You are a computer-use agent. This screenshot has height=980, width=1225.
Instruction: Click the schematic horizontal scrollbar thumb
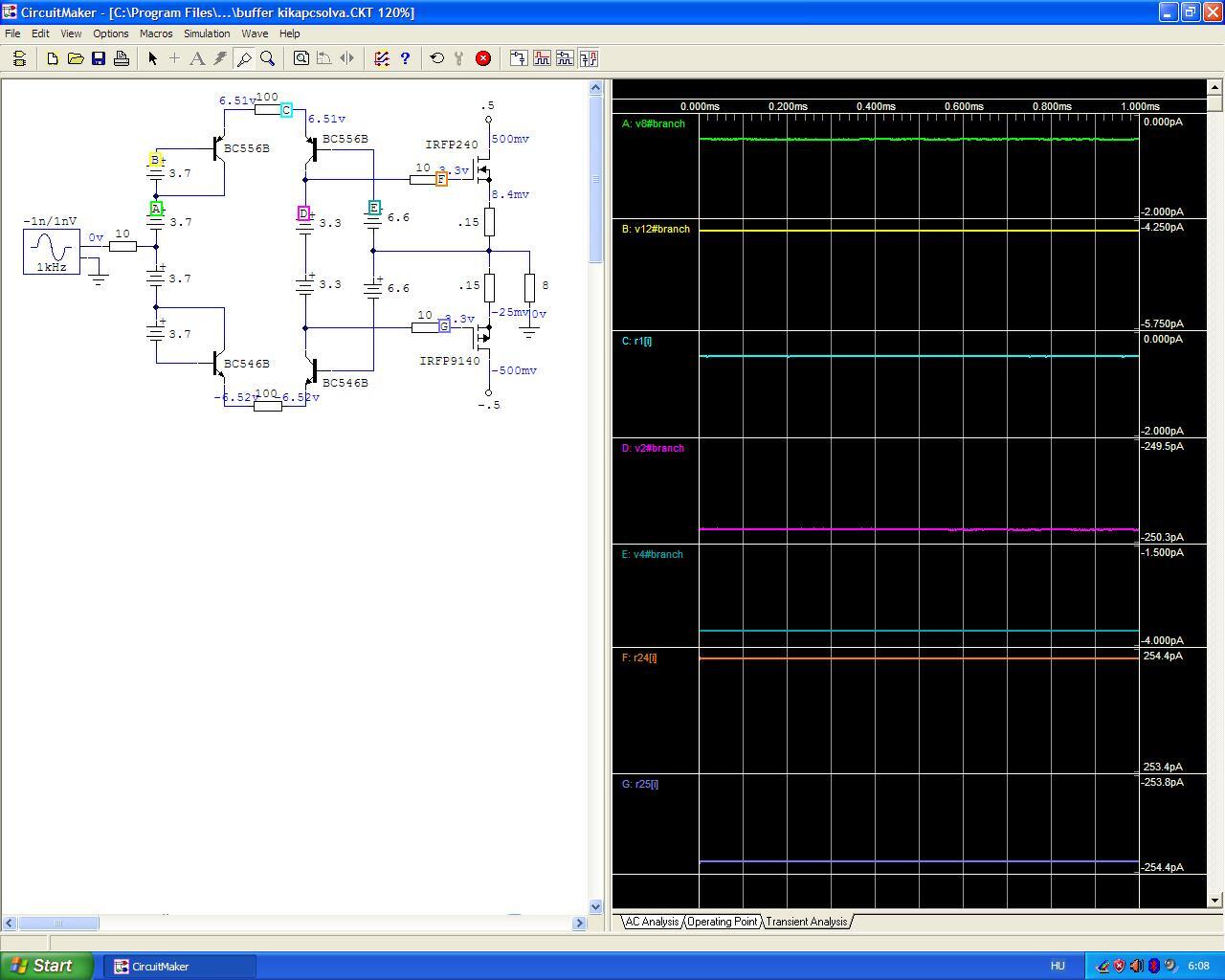tap(58, 923)
